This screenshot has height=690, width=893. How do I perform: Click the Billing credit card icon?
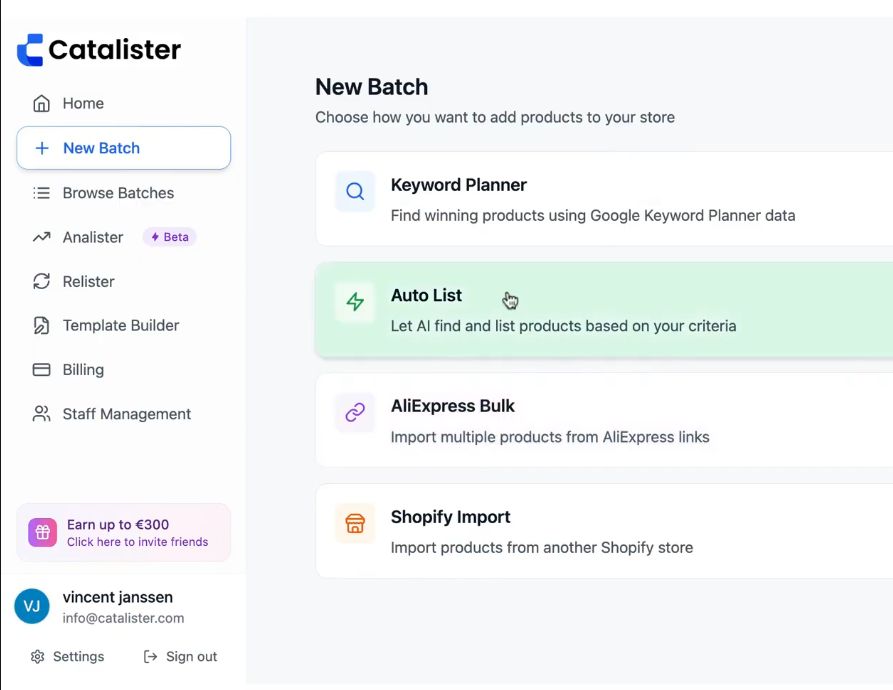point(41,370)
